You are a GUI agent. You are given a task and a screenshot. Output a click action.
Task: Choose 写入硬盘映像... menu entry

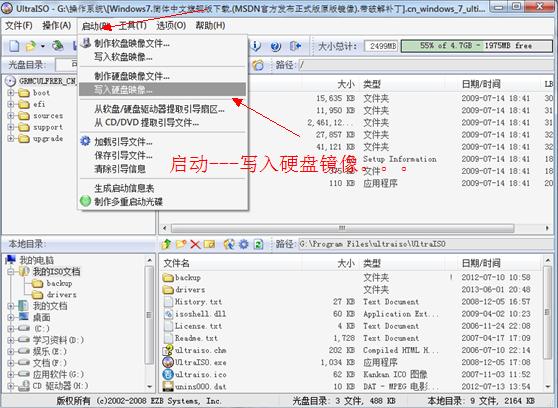click(162, 90)
